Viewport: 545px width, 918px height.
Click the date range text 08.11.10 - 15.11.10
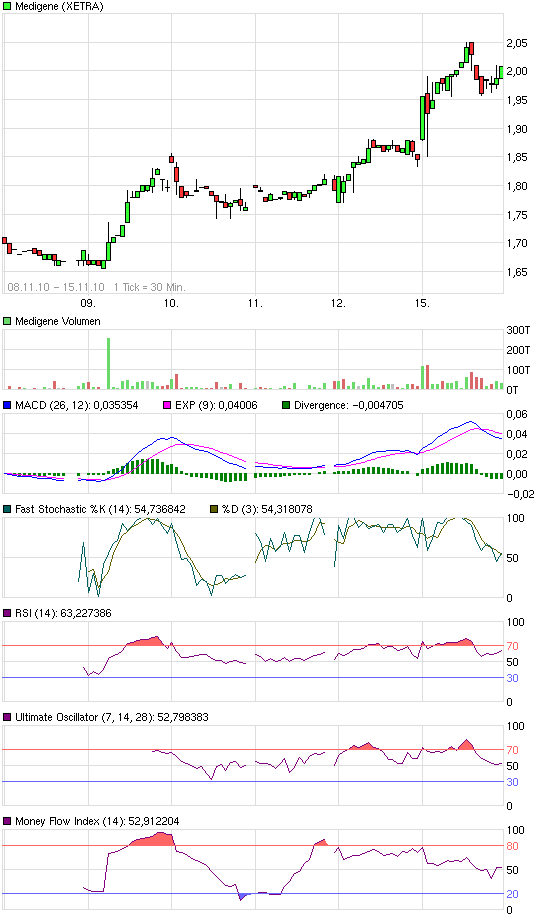coord(56,287)
